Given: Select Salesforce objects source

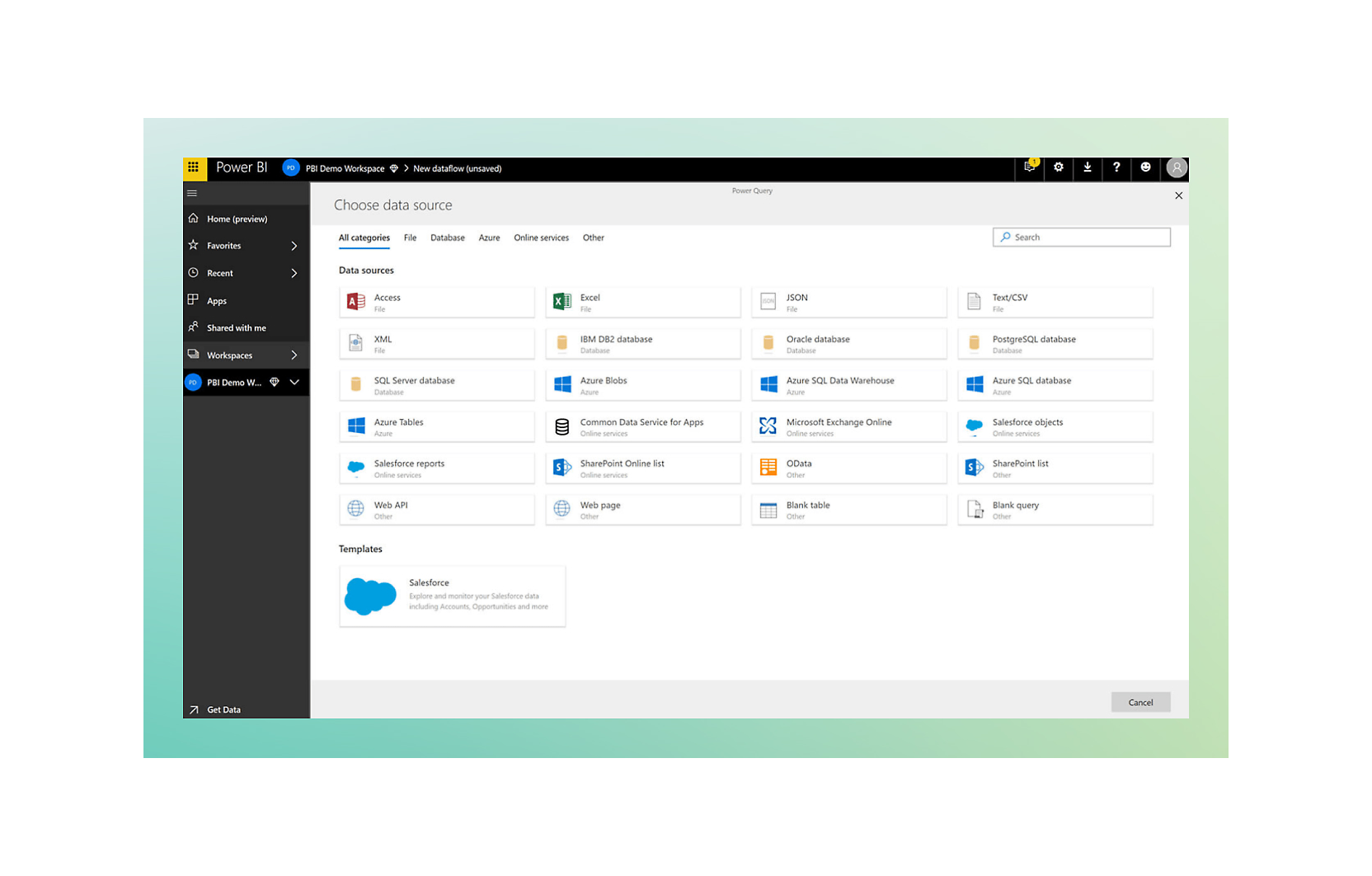Looking at the screenshot, I should pyautogui.click(x=1055, y=427).
